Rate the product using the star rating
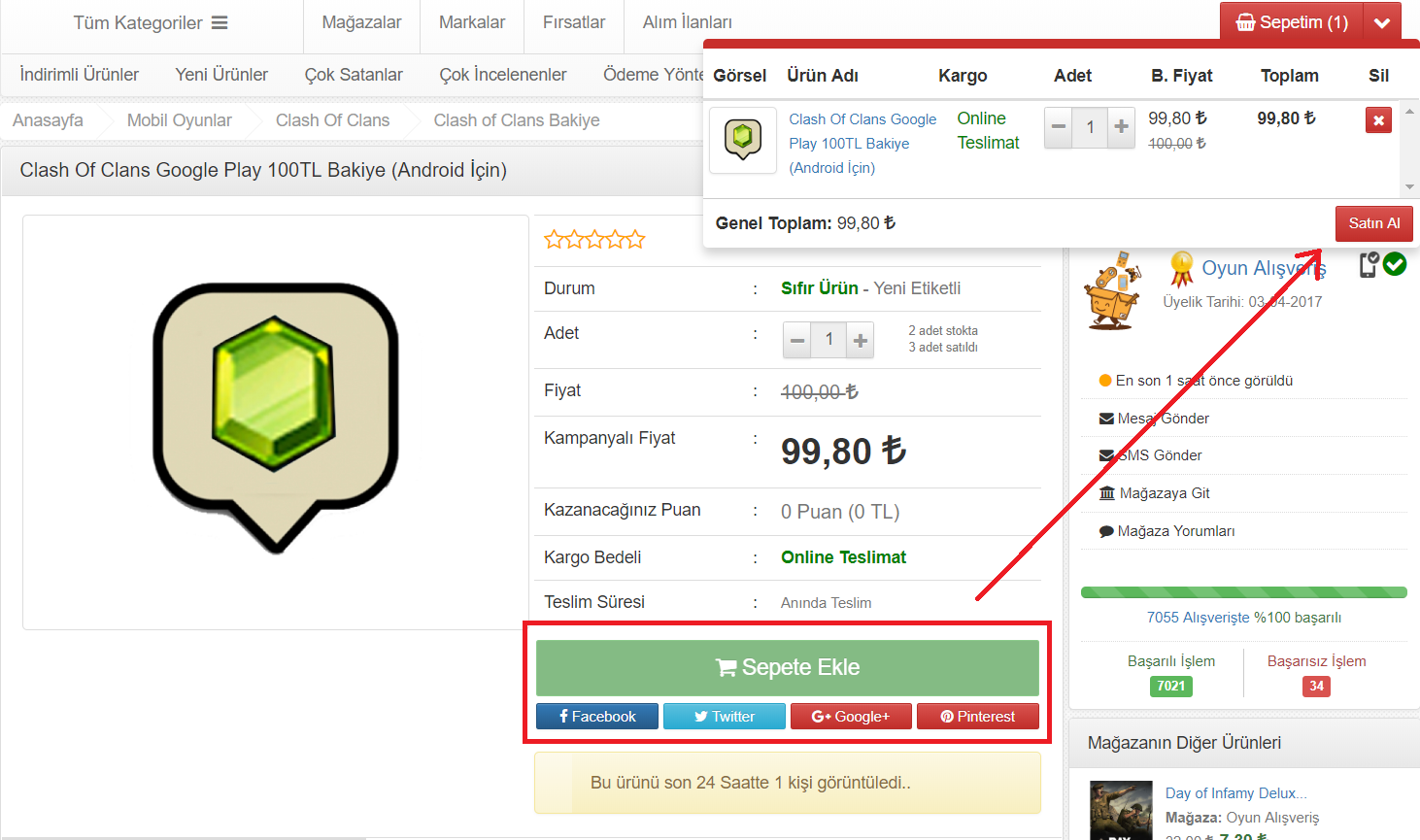The height and width of the screenshot is (840, 1420). (594, 240)
